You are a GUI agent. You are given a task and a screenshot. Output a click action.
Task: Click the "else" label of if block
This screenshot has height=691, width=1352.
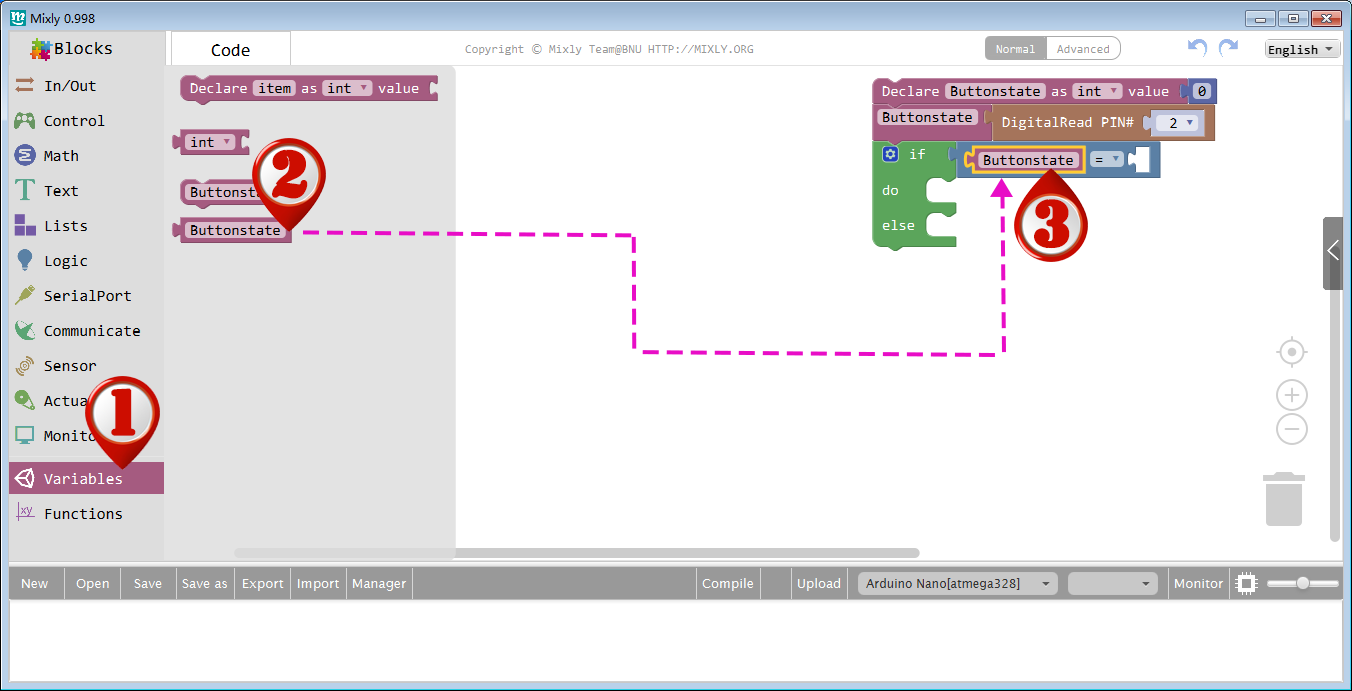[898, 225]
